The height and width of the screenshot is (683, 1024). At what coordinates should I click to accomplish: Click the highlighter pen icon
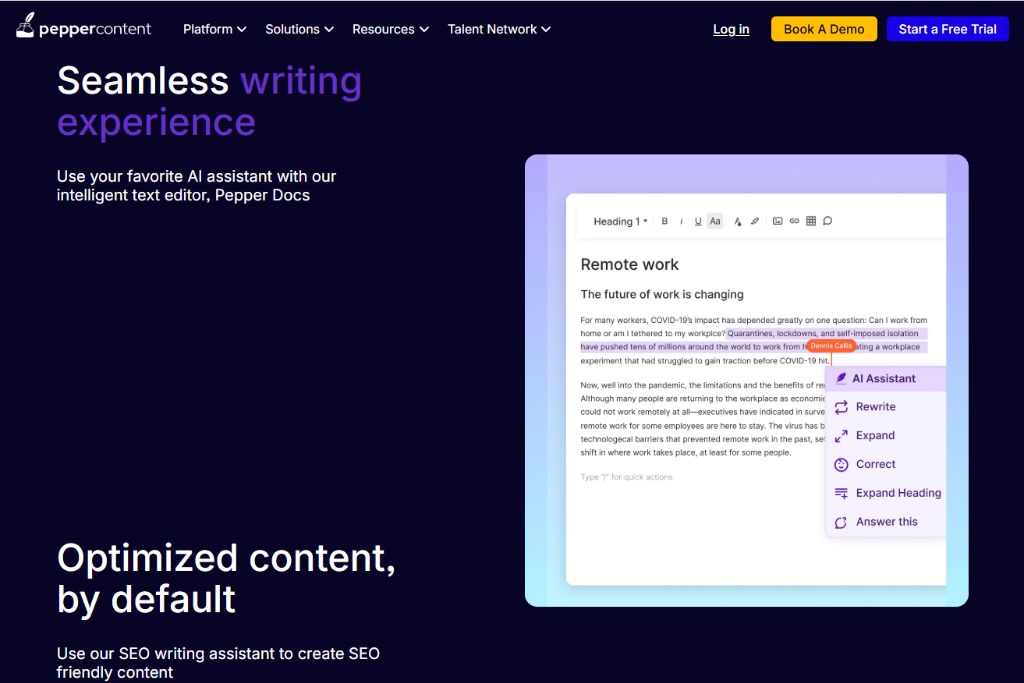(755, 221)
